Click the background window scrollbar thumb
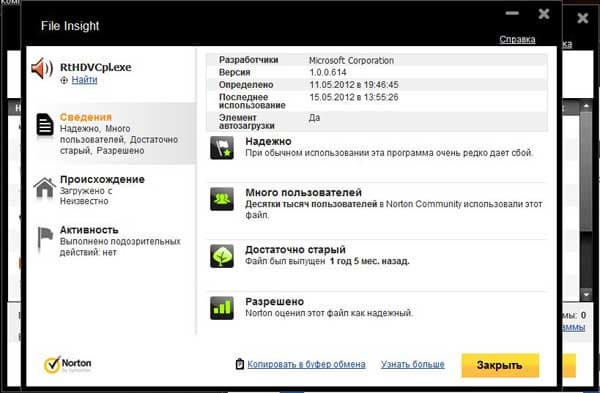 (x=586, y=171)
